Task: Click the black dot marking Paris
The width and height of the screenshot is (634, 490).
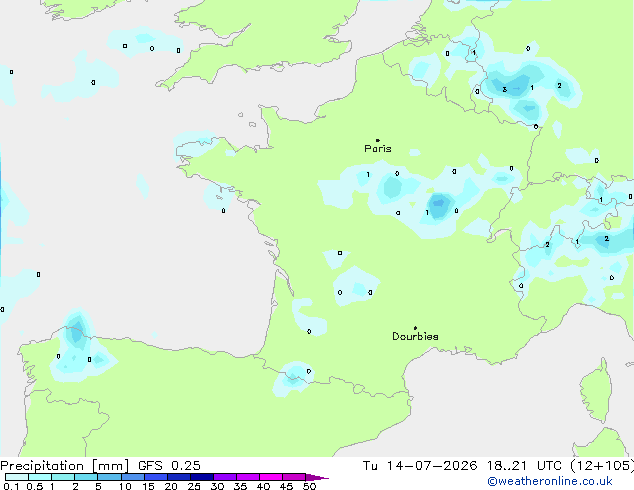Action: point(378,140)
